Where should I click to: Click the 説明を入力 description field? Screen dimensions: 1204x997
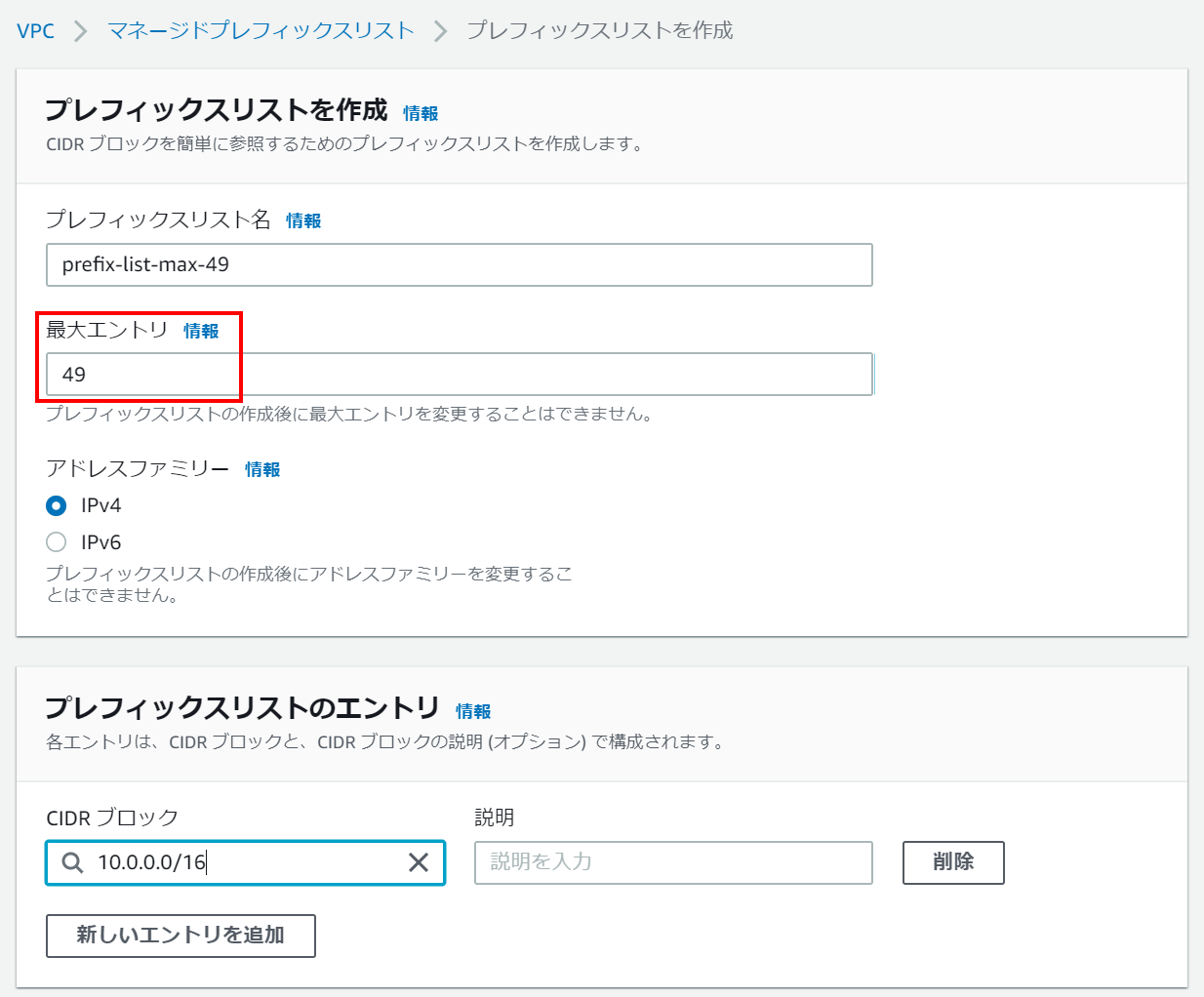click(673, 863)
